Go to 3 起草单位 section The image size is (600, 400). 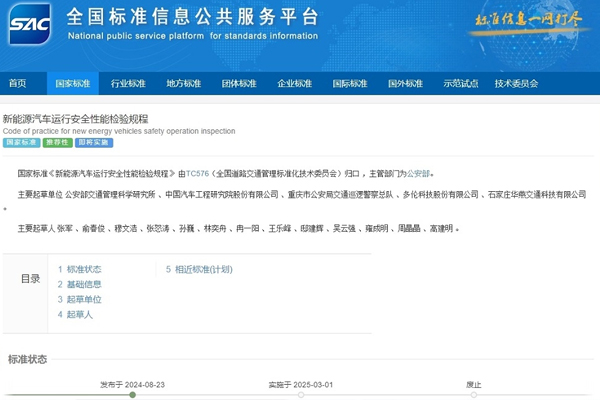point(79,300)
